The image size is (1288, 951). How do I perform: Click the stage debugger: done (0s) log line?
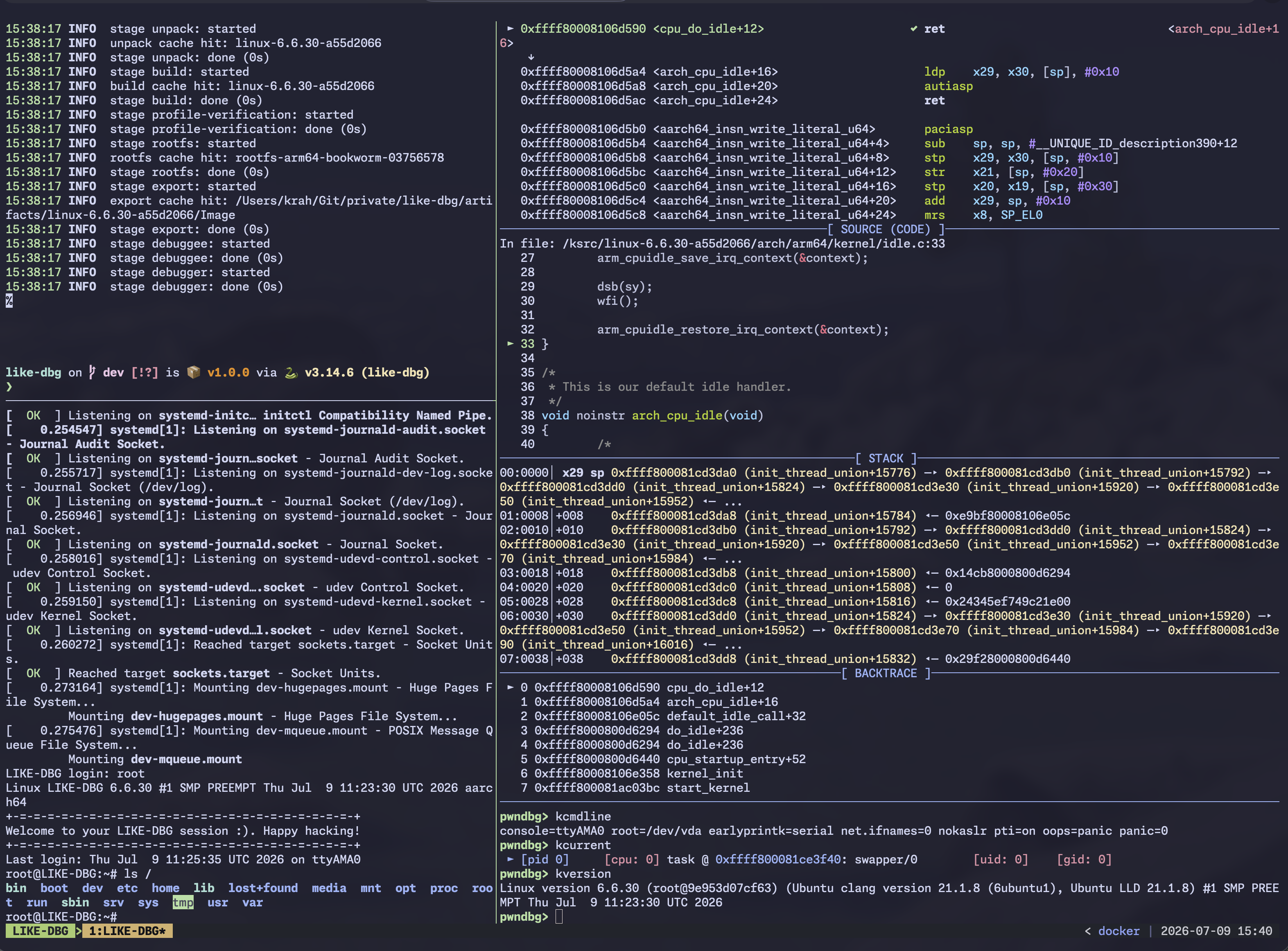click(145, 287)
